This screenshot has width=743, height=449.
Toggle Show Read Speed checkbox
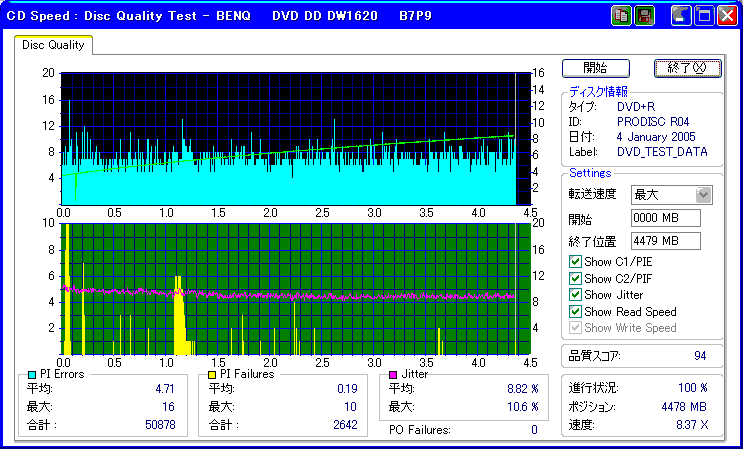[x=575, y=312]
